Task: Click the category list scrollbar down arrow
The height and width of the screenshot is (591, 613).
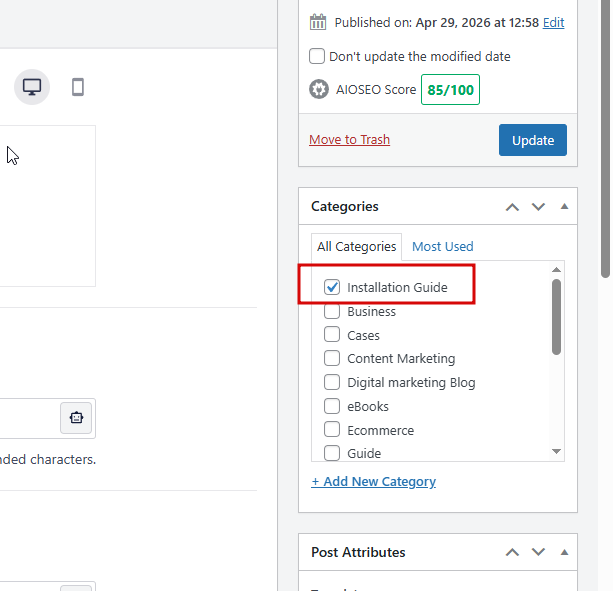Action: (x=557, y=452)
